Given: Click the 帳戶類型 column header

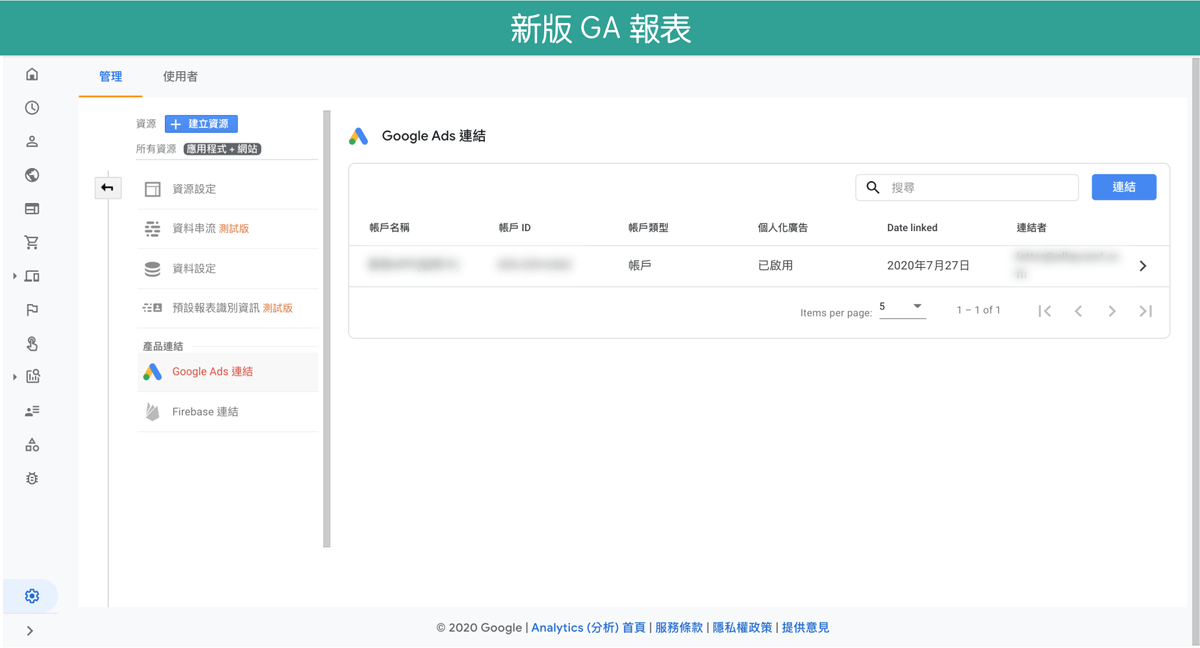Looking at the screenshot, I should pyautogui.click(x=648, y=228).
